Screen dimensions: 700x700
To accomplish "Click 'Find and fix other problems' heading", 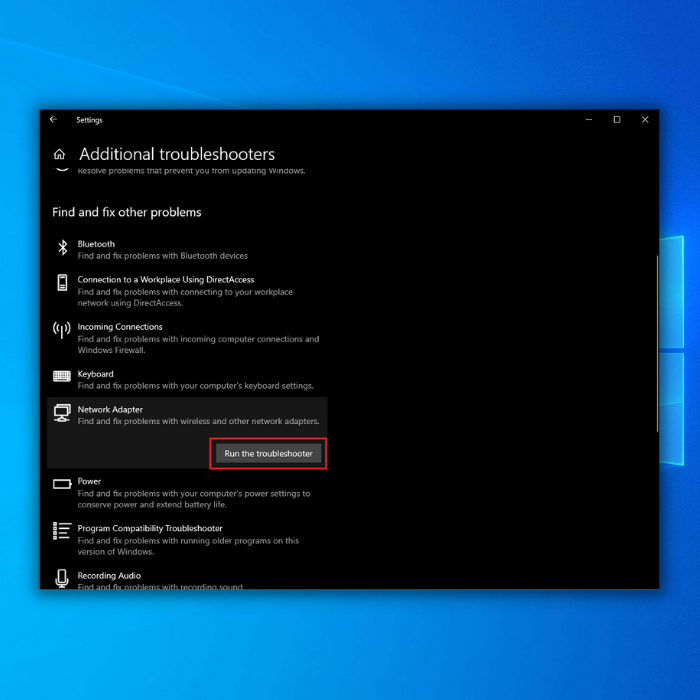I will pyautogui.click(x=127, y=212).
